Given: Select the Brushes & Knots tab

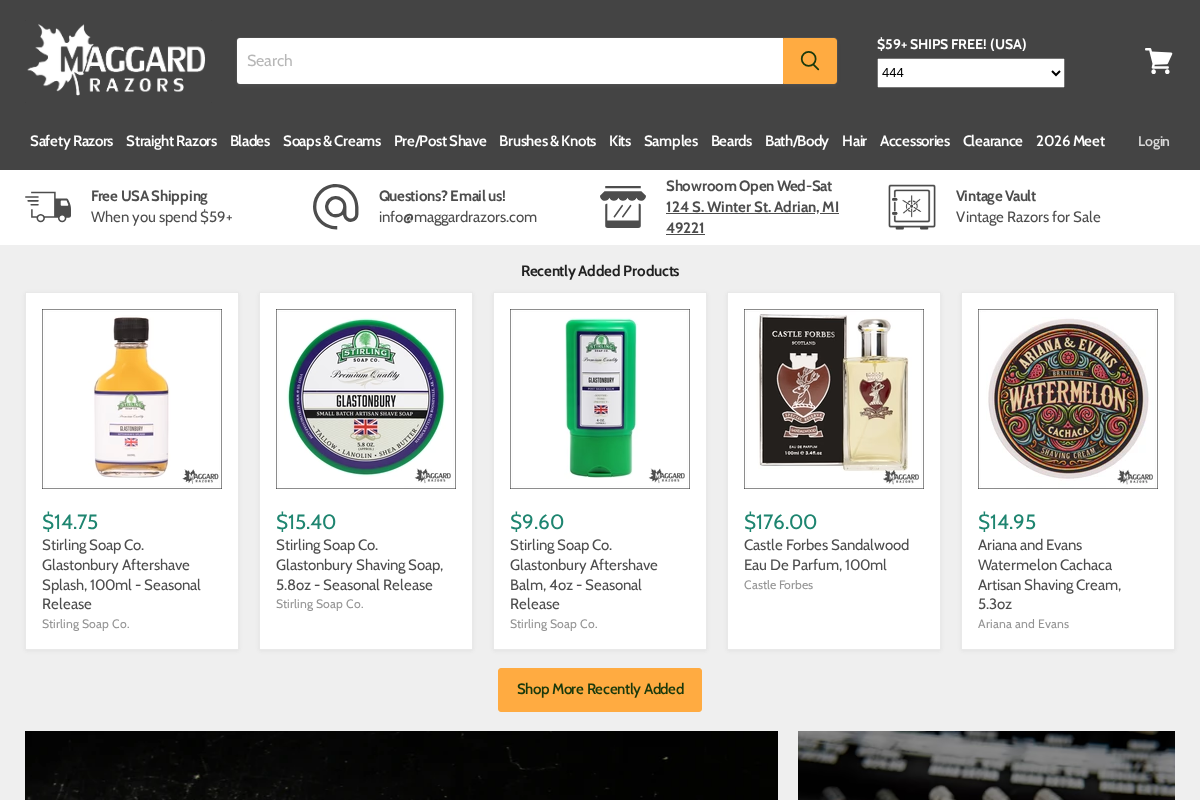Looking at the screenshot, I should [547, 141].
